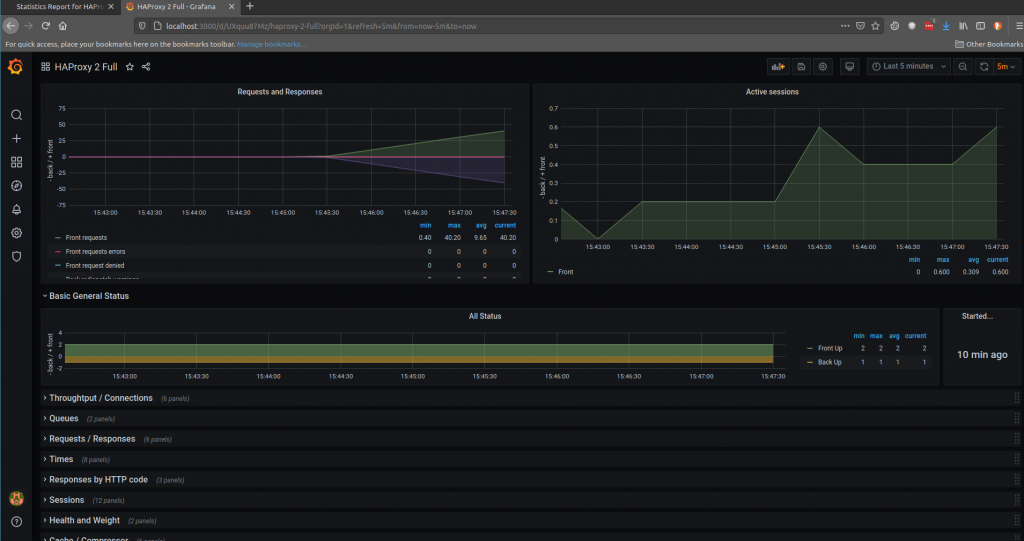Open Alerting with the sidebar bell icon
The width and height of the screenshot is (1024, 541).
click(x=16, y=209)
